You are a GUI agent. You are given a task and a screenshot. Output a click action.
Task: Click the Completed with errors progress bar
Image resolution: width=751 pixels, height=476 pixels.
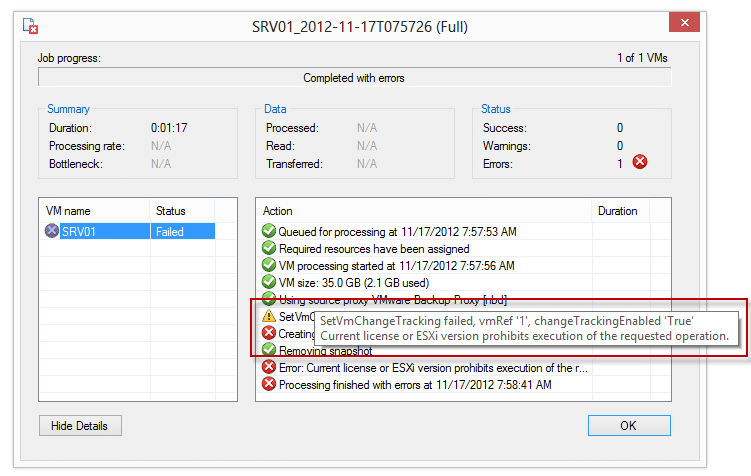(x=354, y=78)
